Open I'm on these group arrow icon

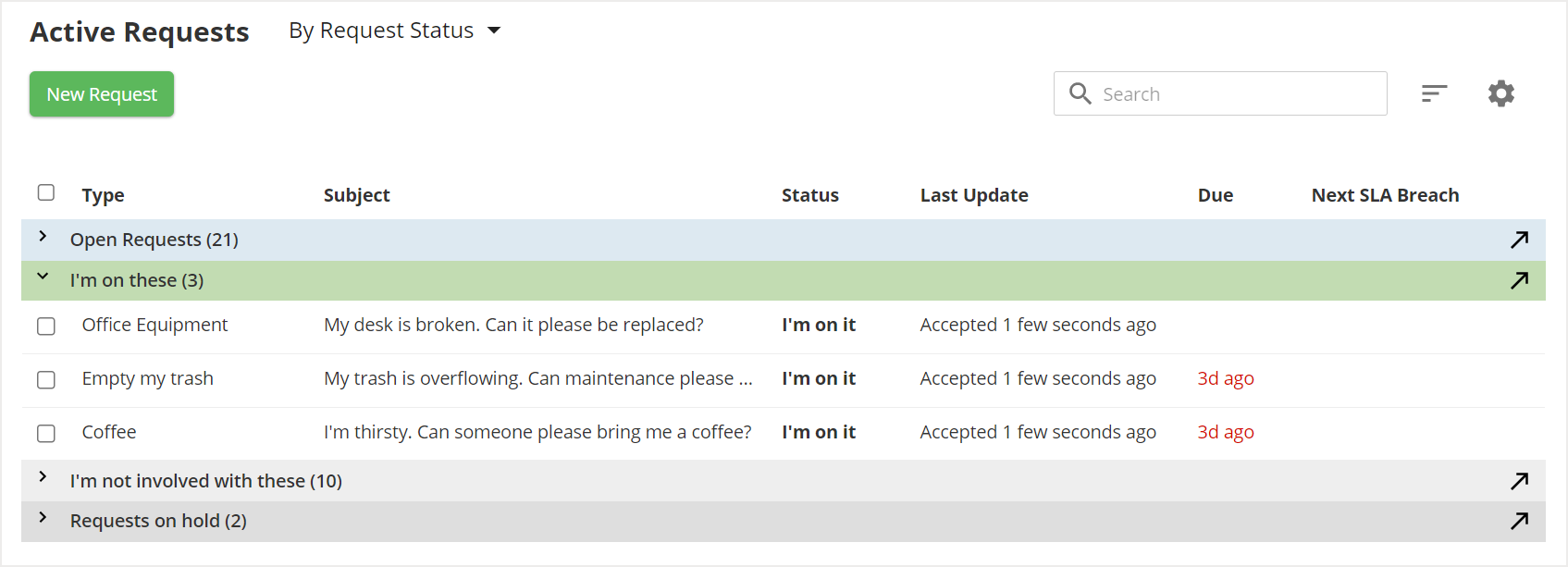point(1519,280)
